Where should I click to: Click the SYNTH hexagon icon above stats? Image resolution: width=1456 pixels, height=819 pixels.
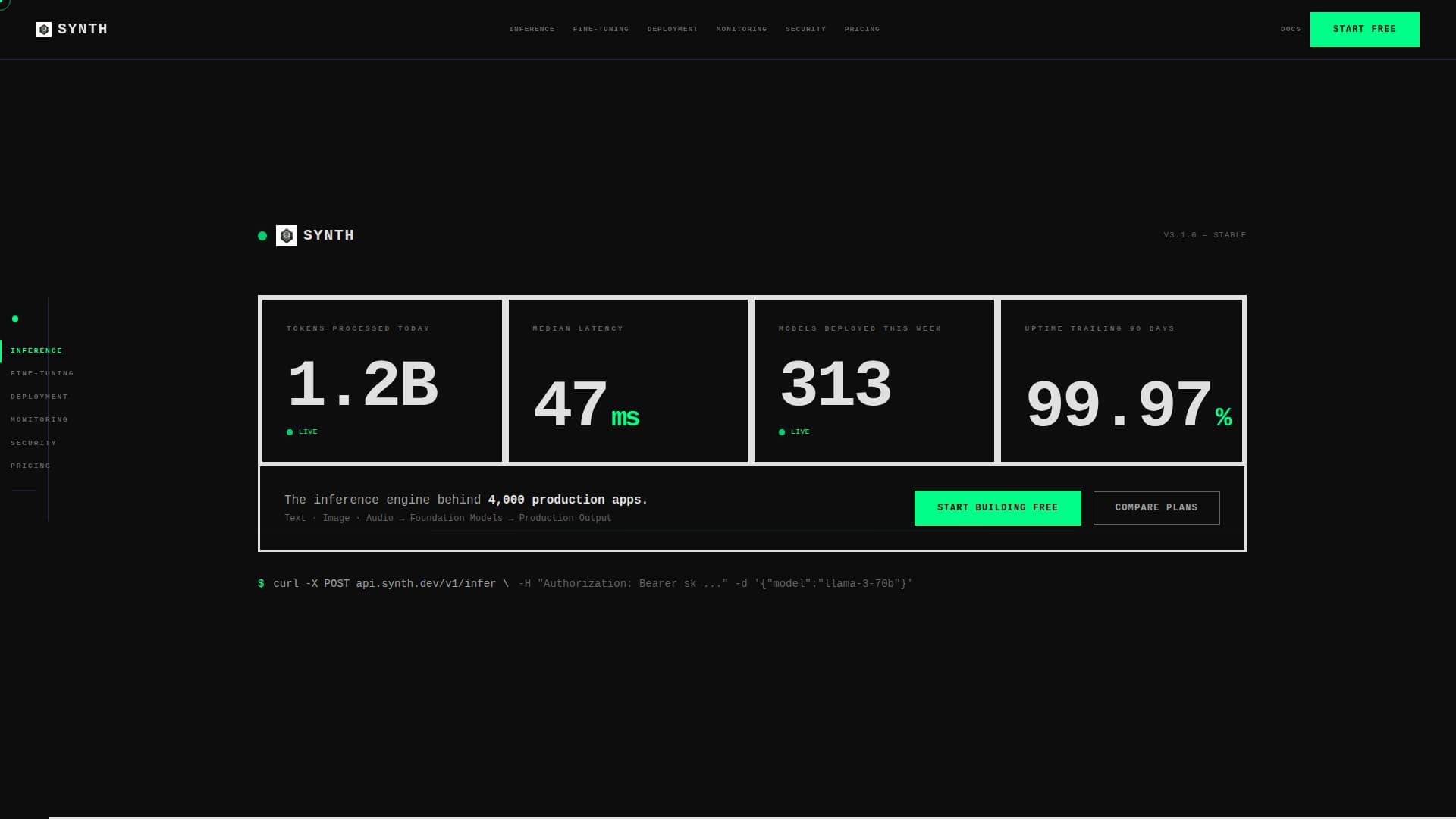tap(287, 236)
